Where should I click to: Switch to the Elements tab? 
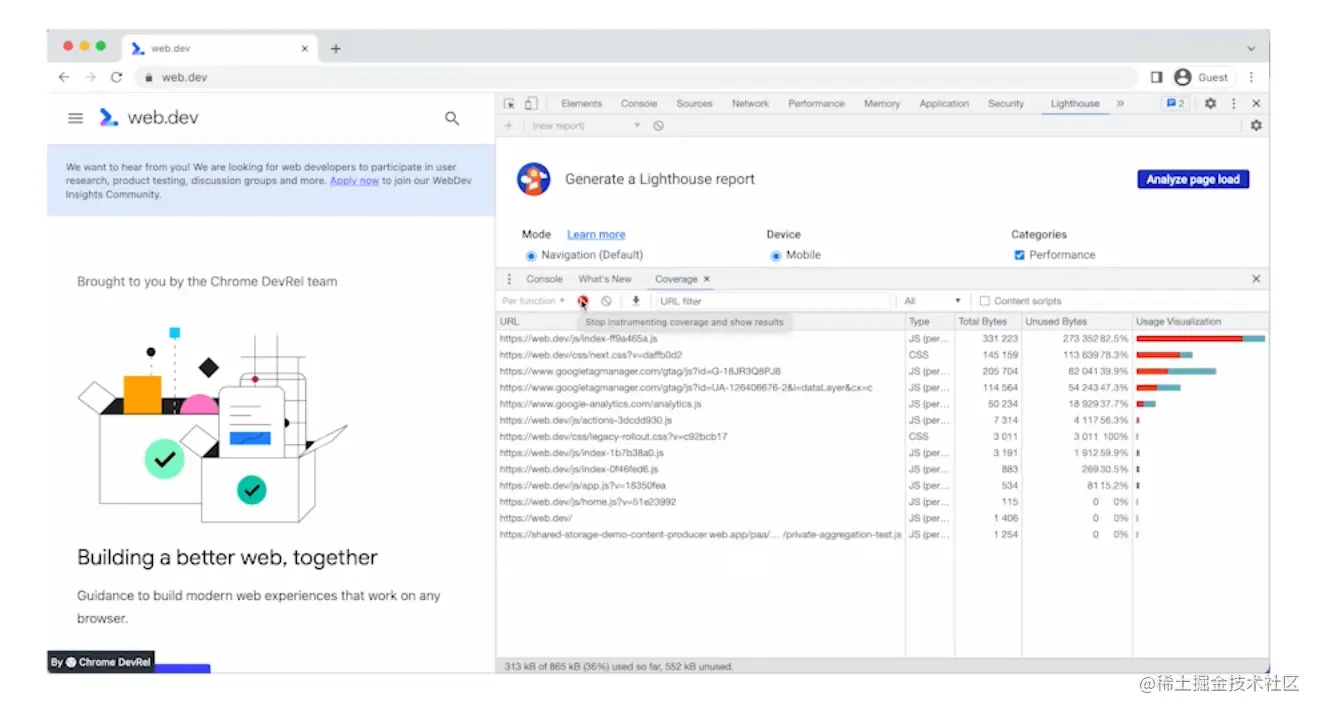582,103
